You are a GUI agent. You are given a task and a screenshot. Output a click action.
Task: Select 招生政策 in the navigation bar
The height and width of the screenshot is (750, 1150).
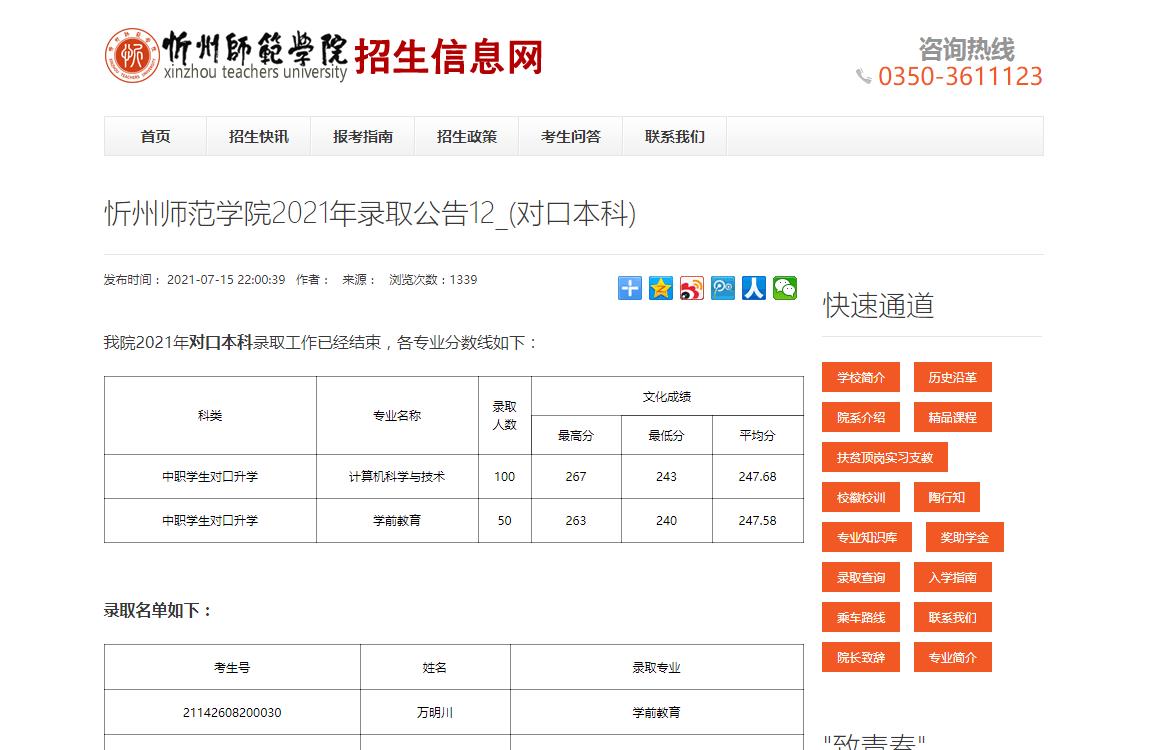466,137
